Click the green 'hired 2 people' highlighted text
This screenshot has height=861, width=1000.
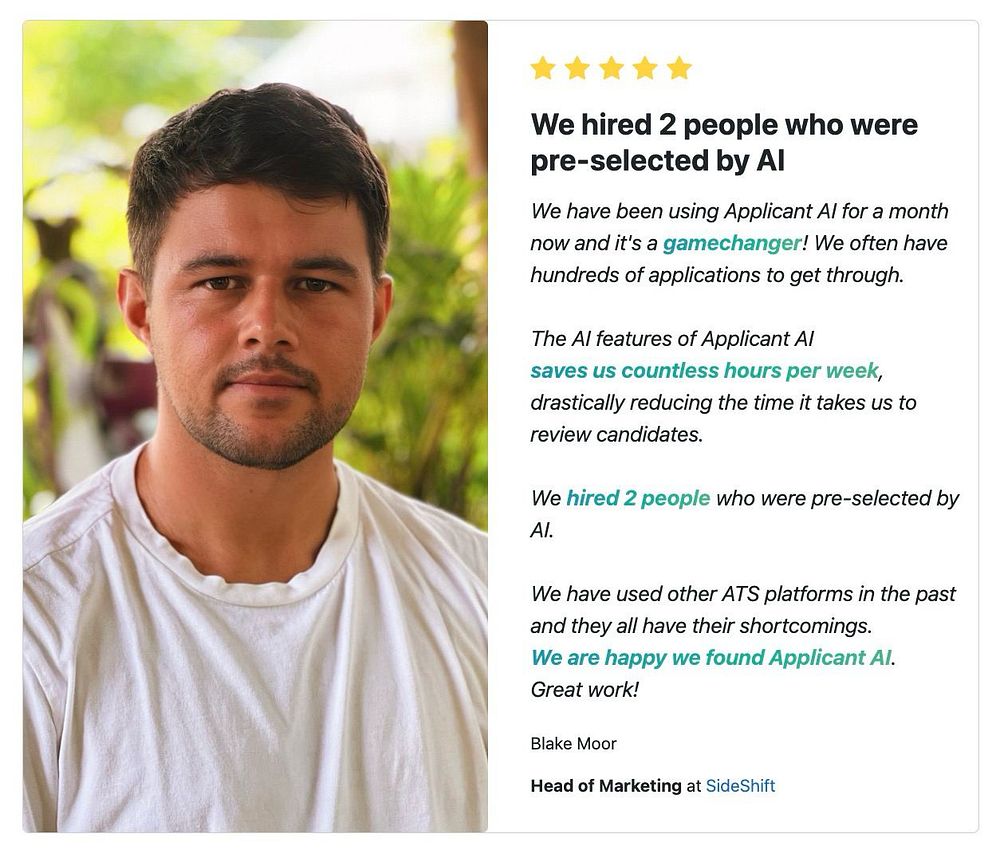pyautogui.click(x=638, y=498)
